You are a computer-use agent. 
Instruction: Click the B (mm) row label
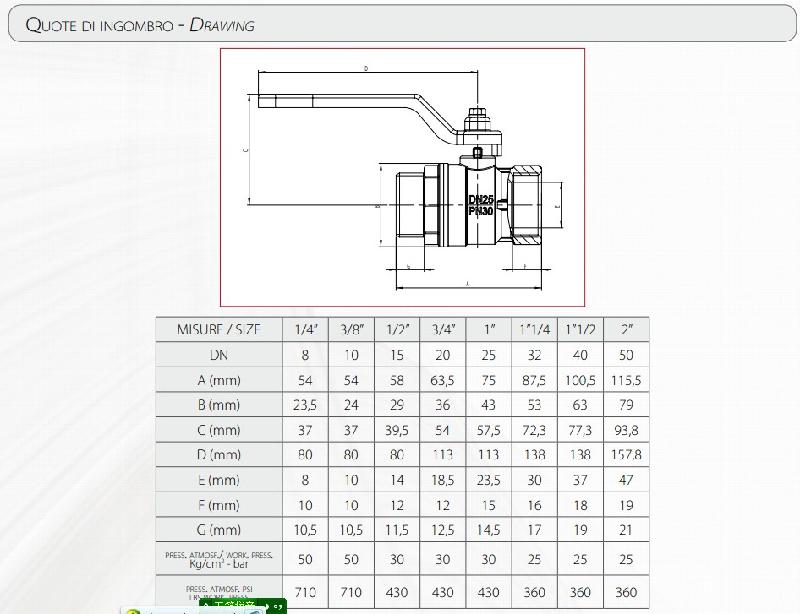coord(218,405)
